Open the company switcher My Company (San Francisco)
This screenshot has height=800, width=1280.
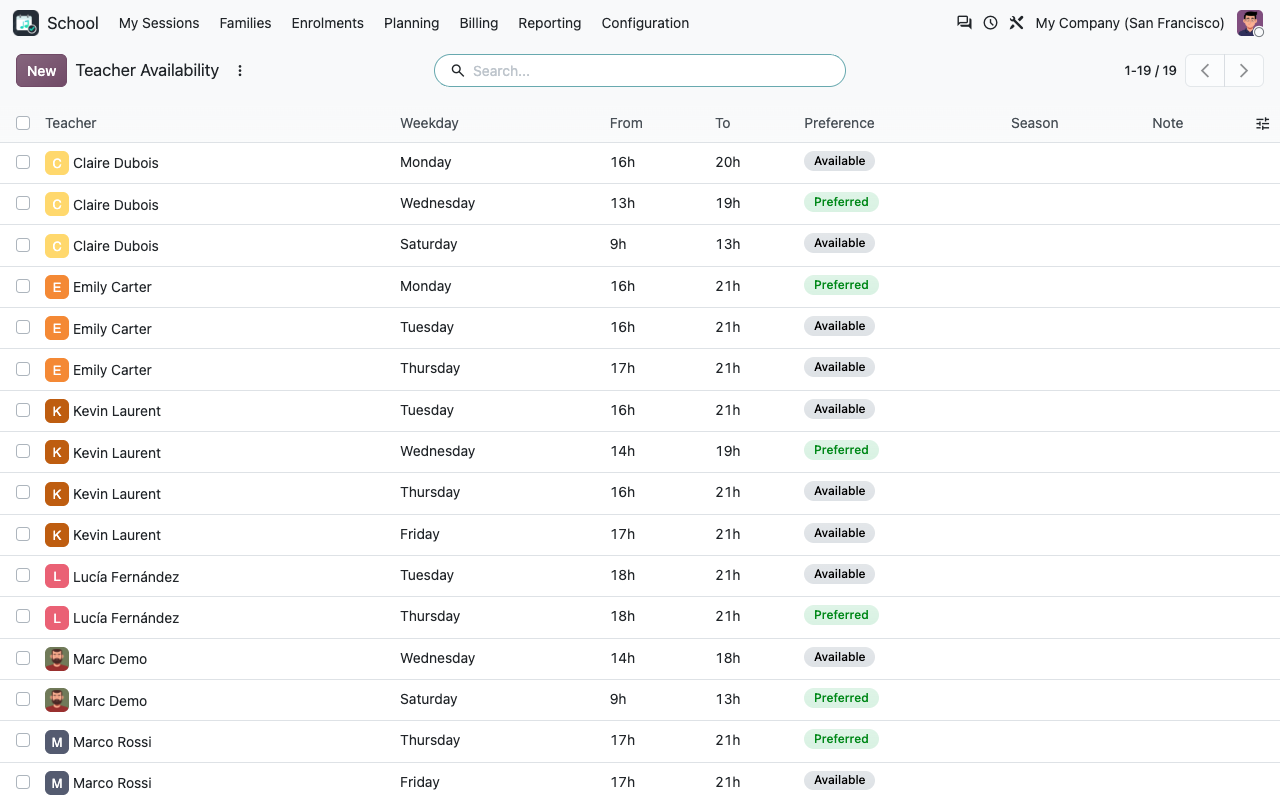(1130, 23)
